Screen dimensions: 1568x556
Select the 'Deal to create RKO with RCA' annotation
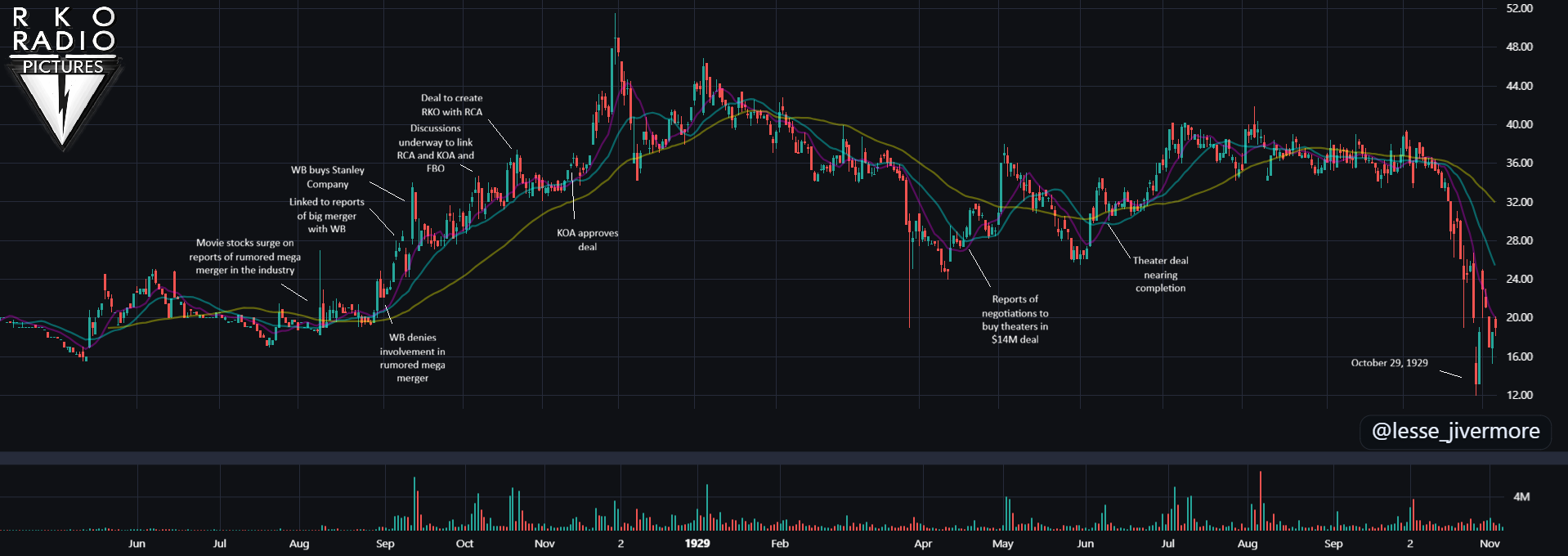[x=452, y=105]
